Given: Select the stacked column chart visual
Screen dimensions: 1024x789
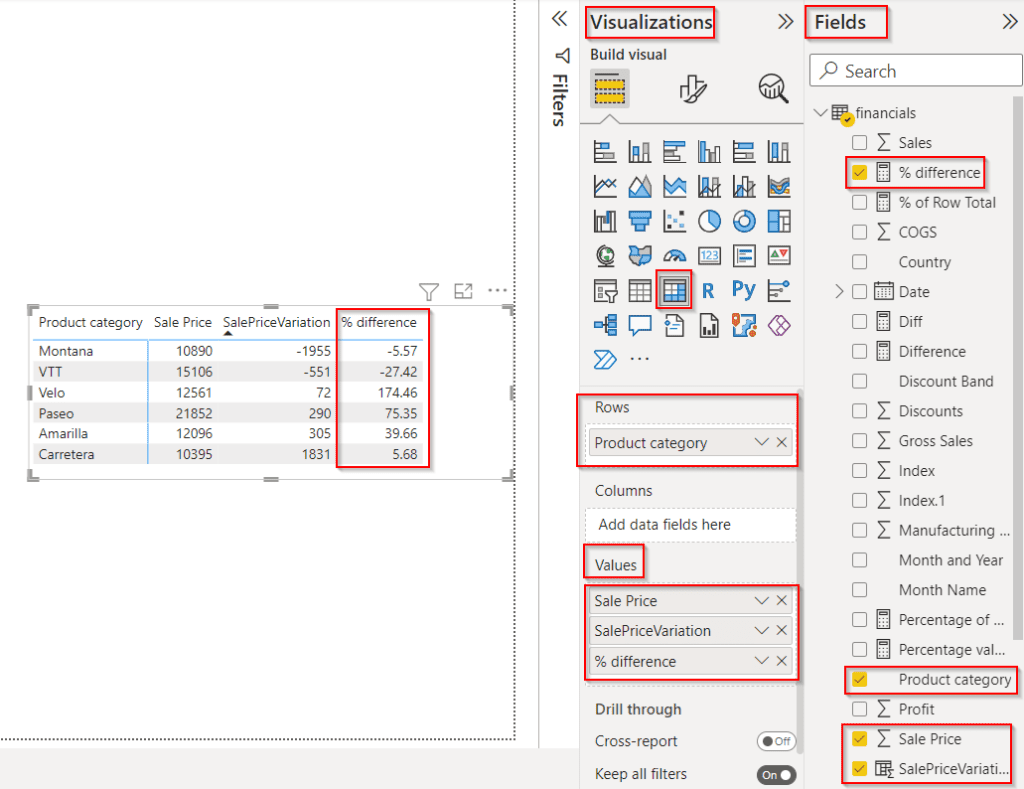Looking at the screenshot, I should point(639,152).
